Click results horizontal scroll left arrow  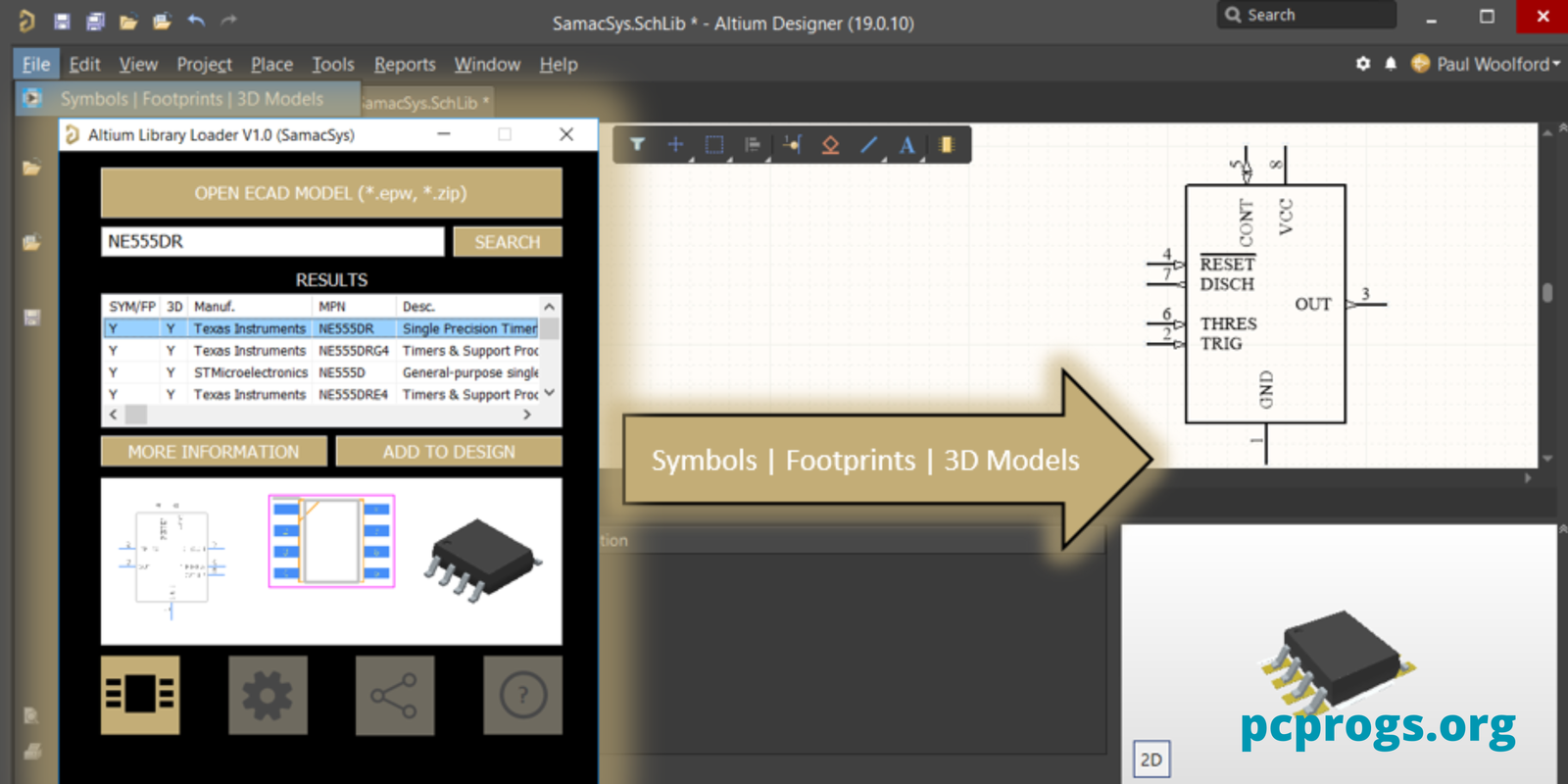pos(114,415)
